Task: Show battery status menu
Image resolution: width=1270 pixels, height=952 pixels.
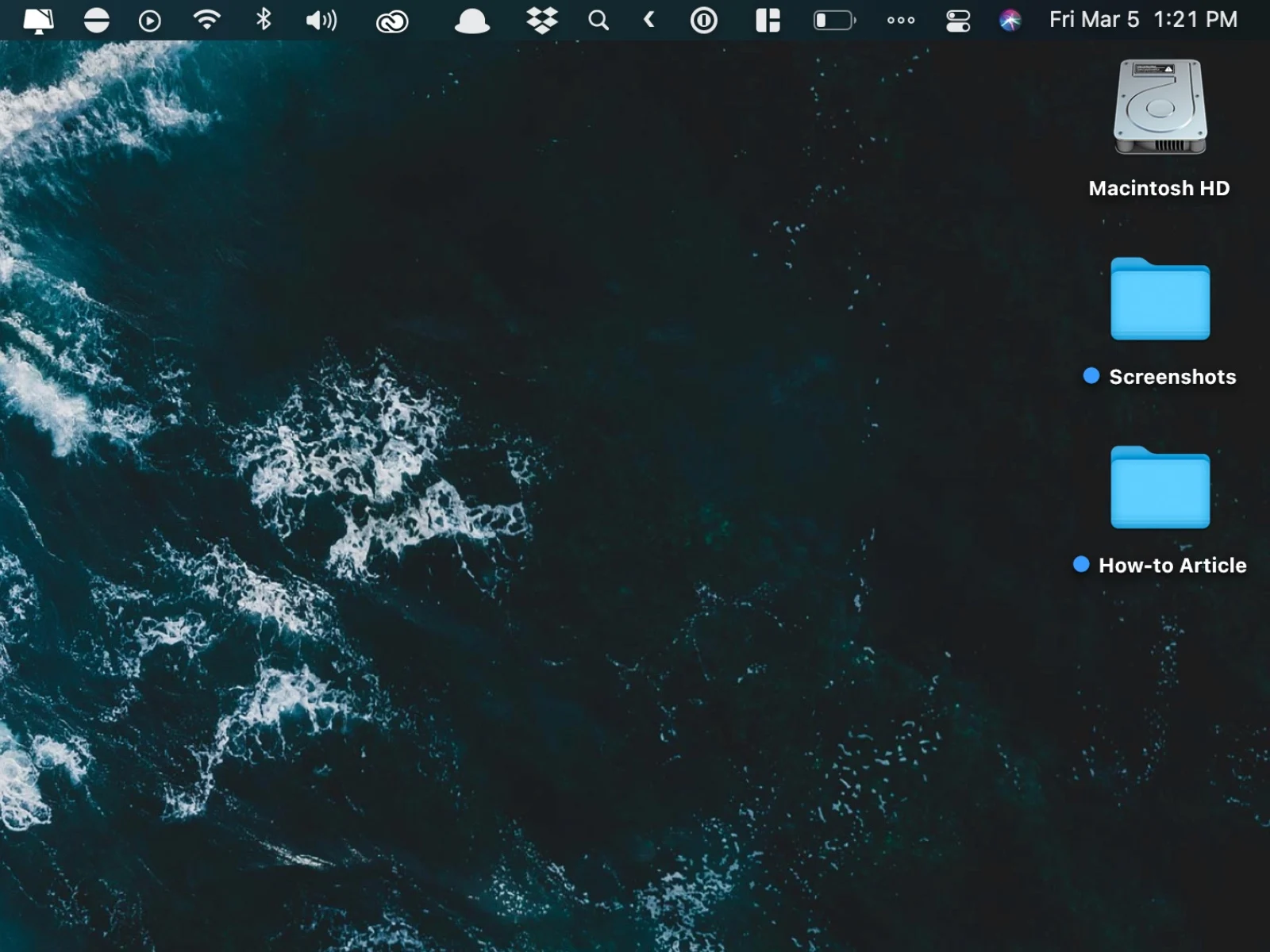Action: [x=834, y=20]
